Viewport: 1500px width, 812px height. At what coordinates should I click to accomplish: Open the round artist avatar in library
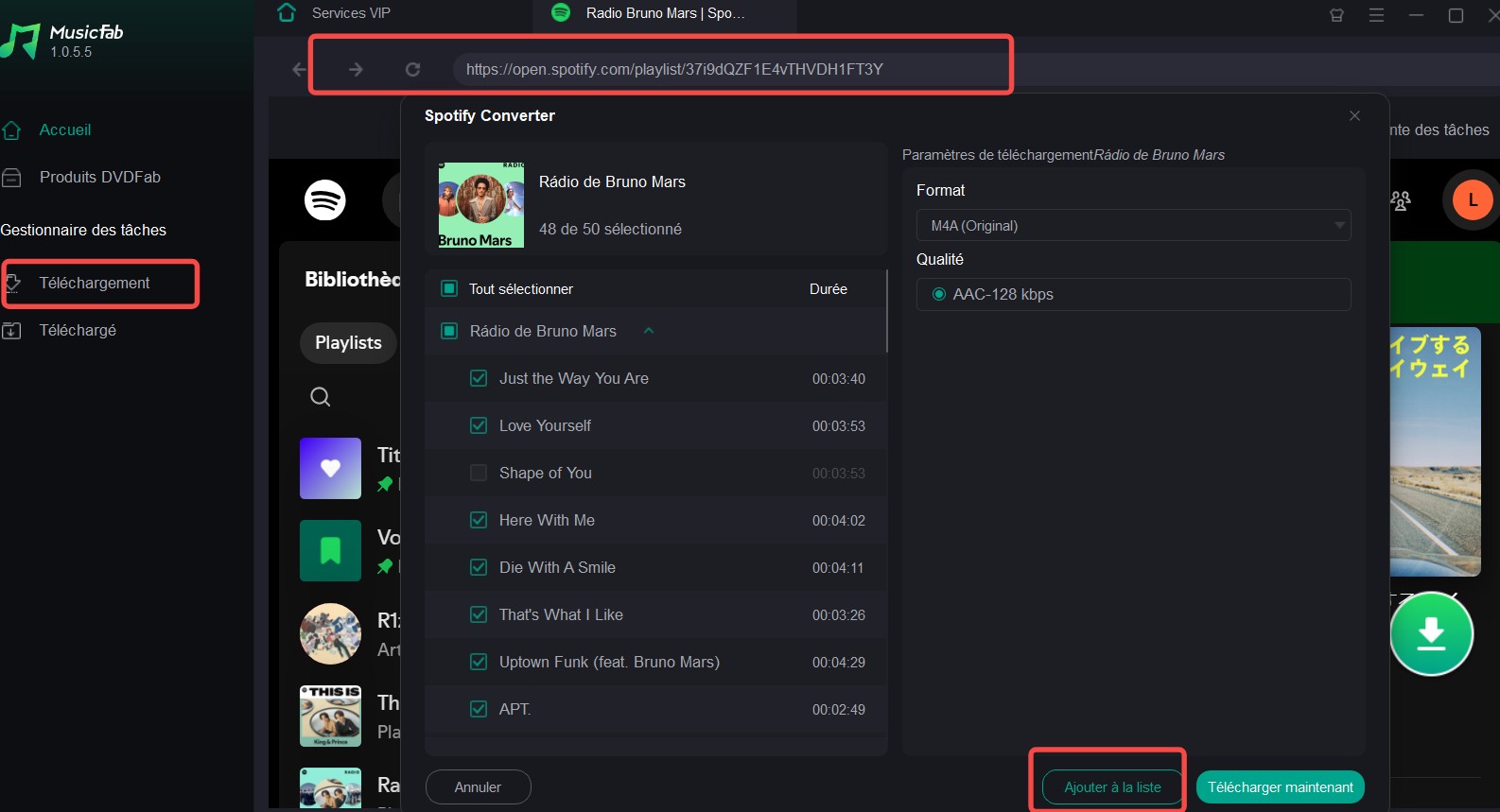pos(330,633)
